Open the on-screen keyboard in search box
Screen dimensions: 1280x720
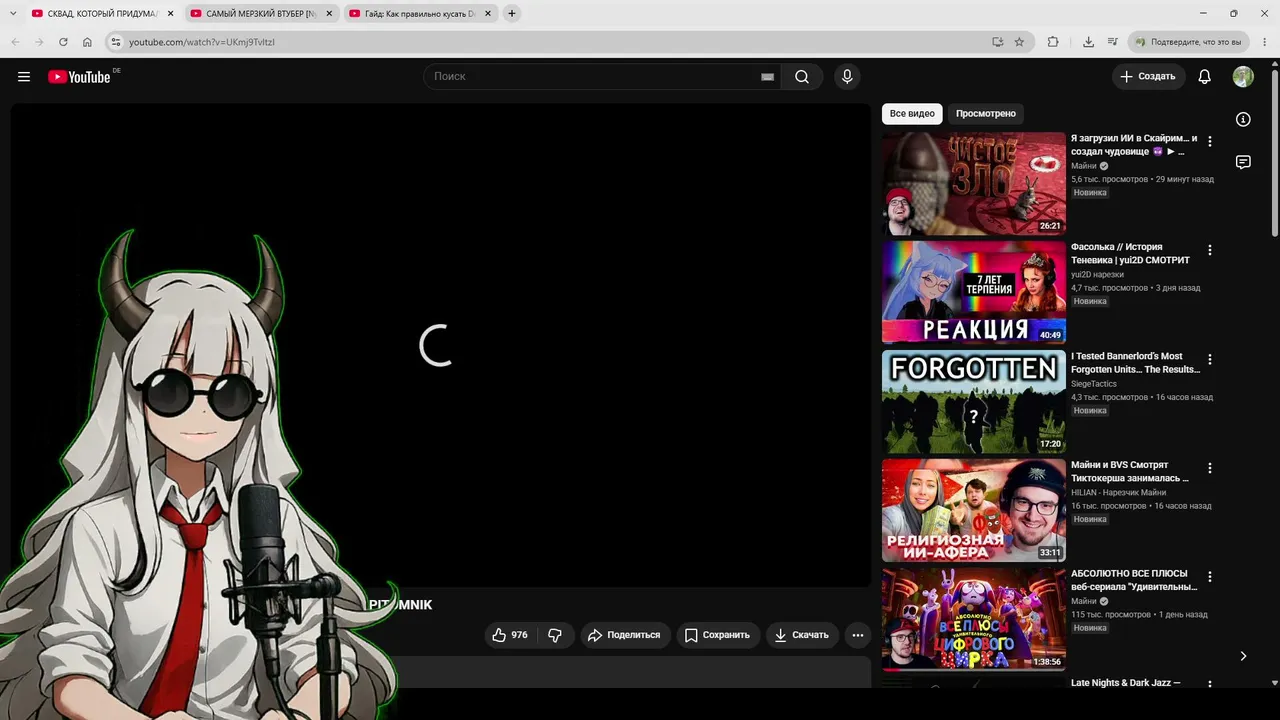(x=767, y=77)
